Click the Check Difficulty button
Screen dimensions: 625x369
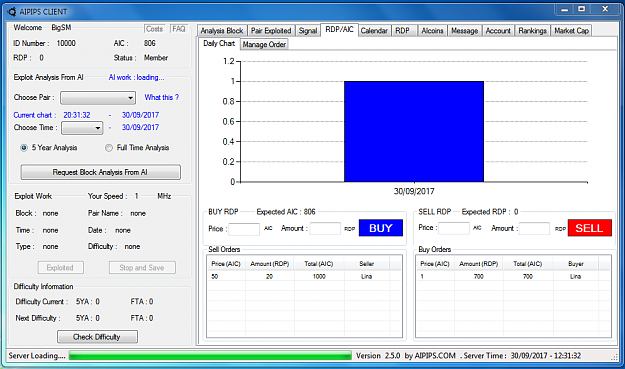tap(97, 337)
